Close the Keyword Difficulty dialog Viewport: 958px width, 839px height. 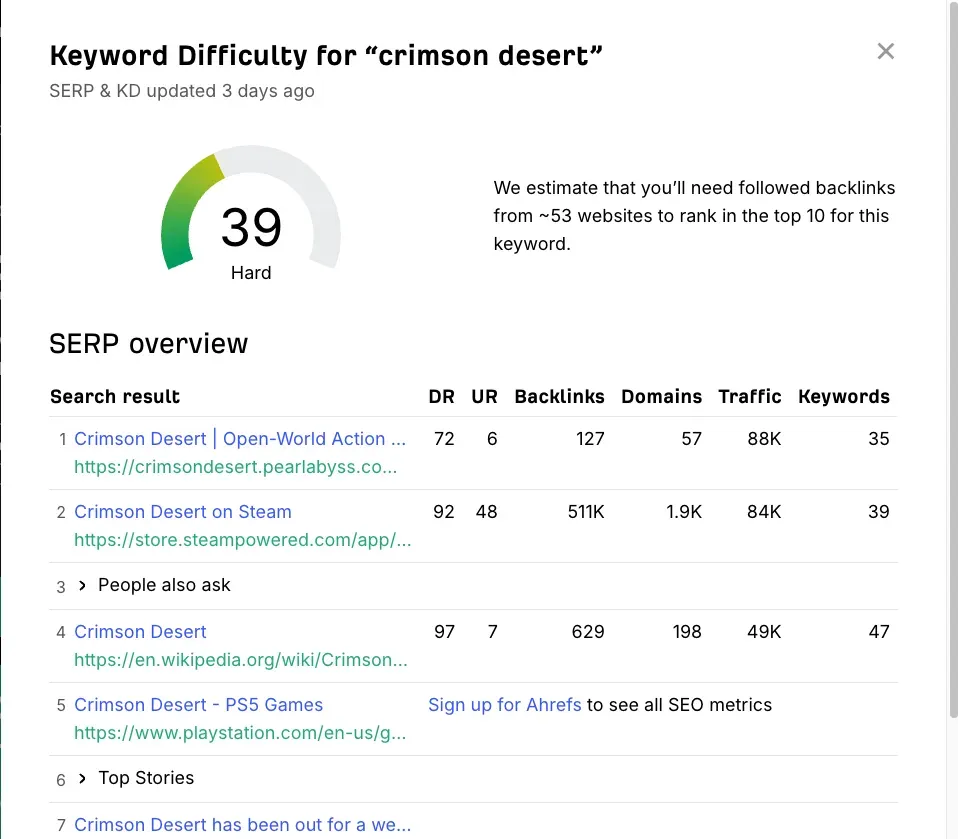pos(885,51)
